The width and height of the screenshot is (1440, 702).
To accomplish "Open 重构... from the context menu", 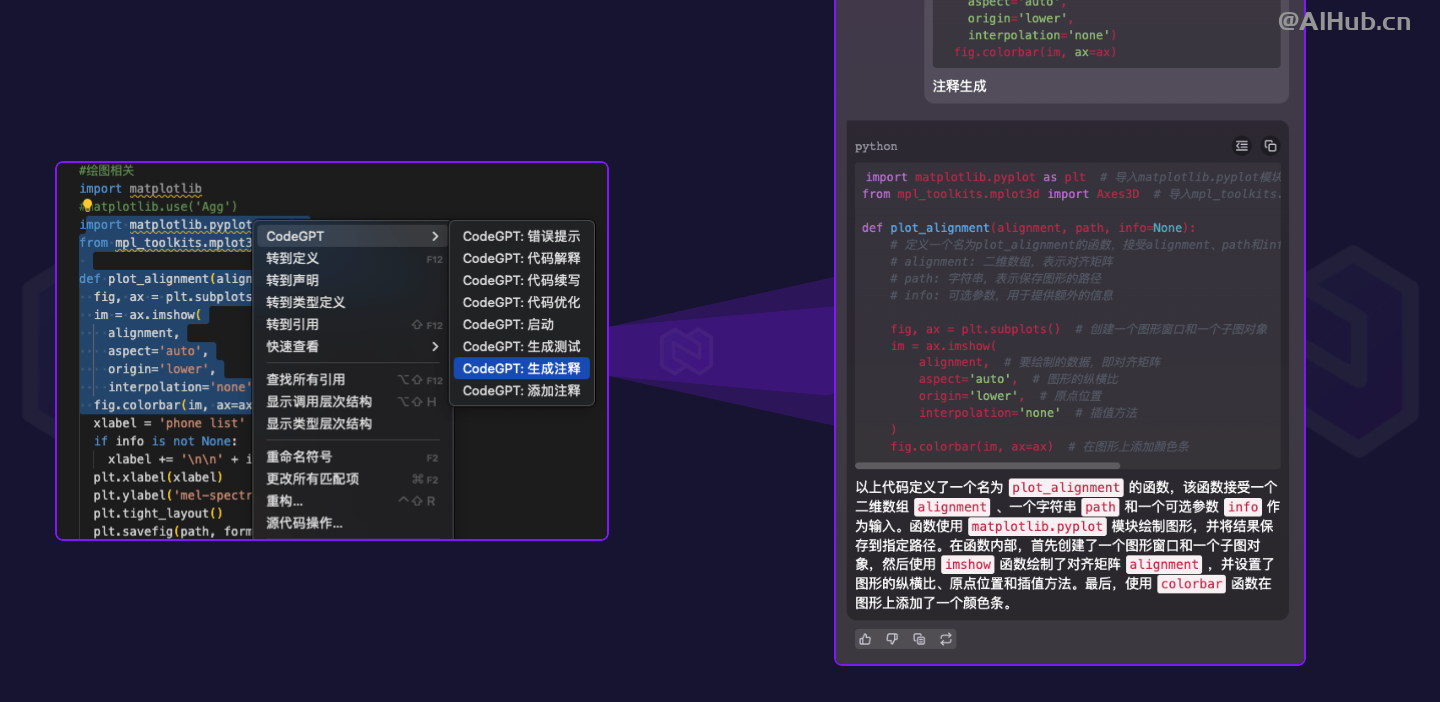I will (x=353, y=501).
